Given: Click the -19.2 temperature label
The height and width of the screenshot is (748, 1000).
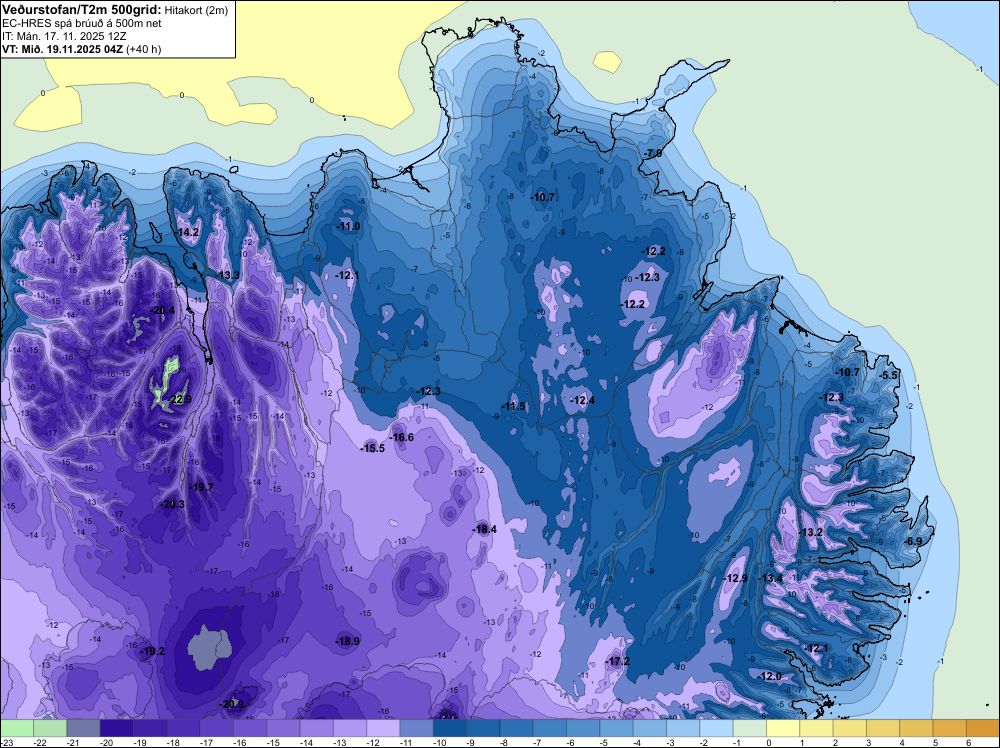Looking at the screenshot, I should pos(152,652).
